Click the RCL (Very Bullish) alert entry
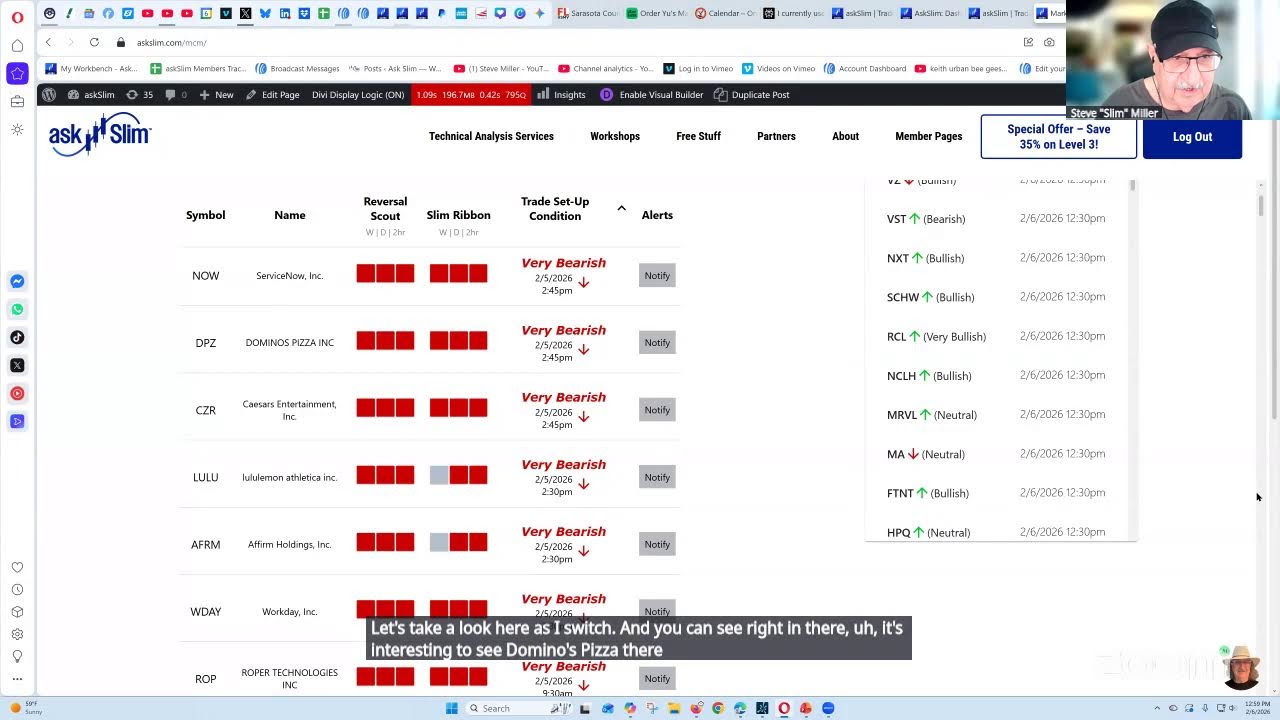 [x=936, y=337]
